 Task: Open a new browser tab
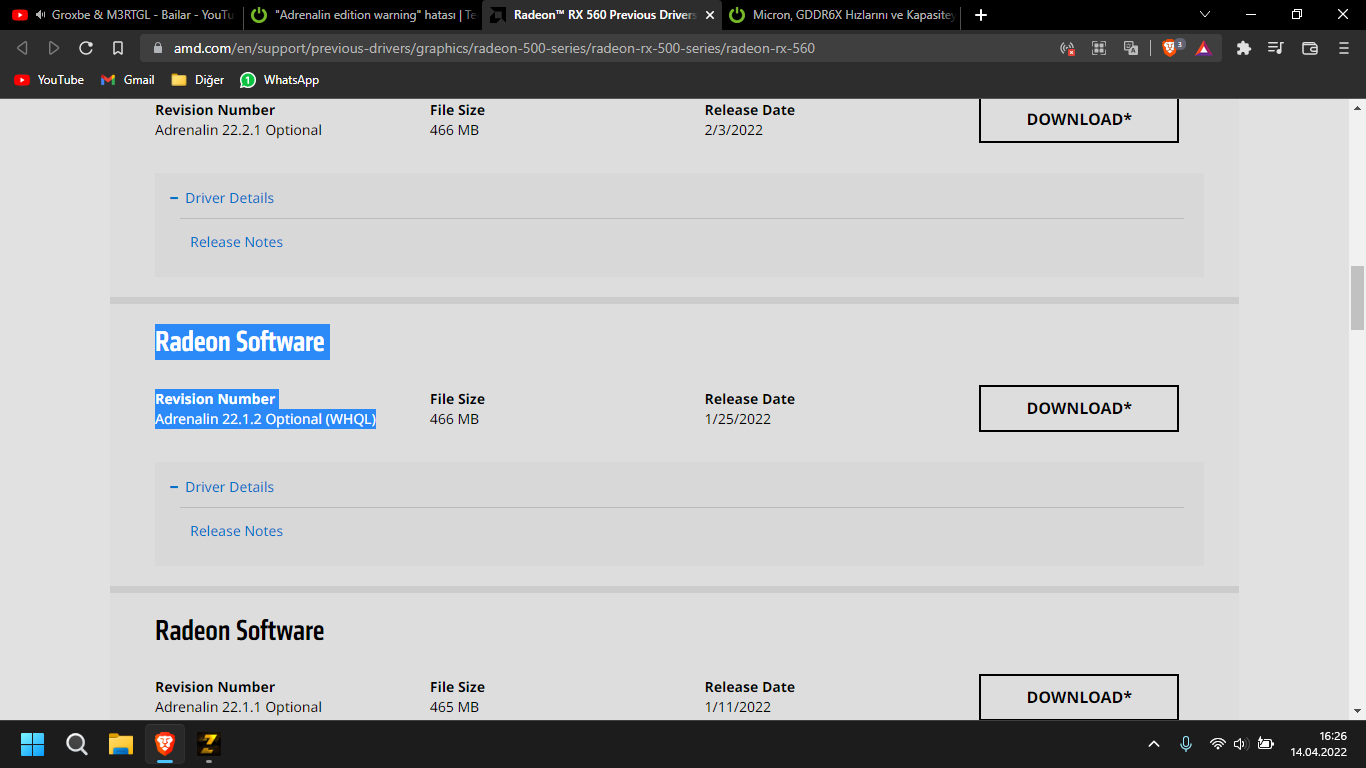(x=981, y=15)
